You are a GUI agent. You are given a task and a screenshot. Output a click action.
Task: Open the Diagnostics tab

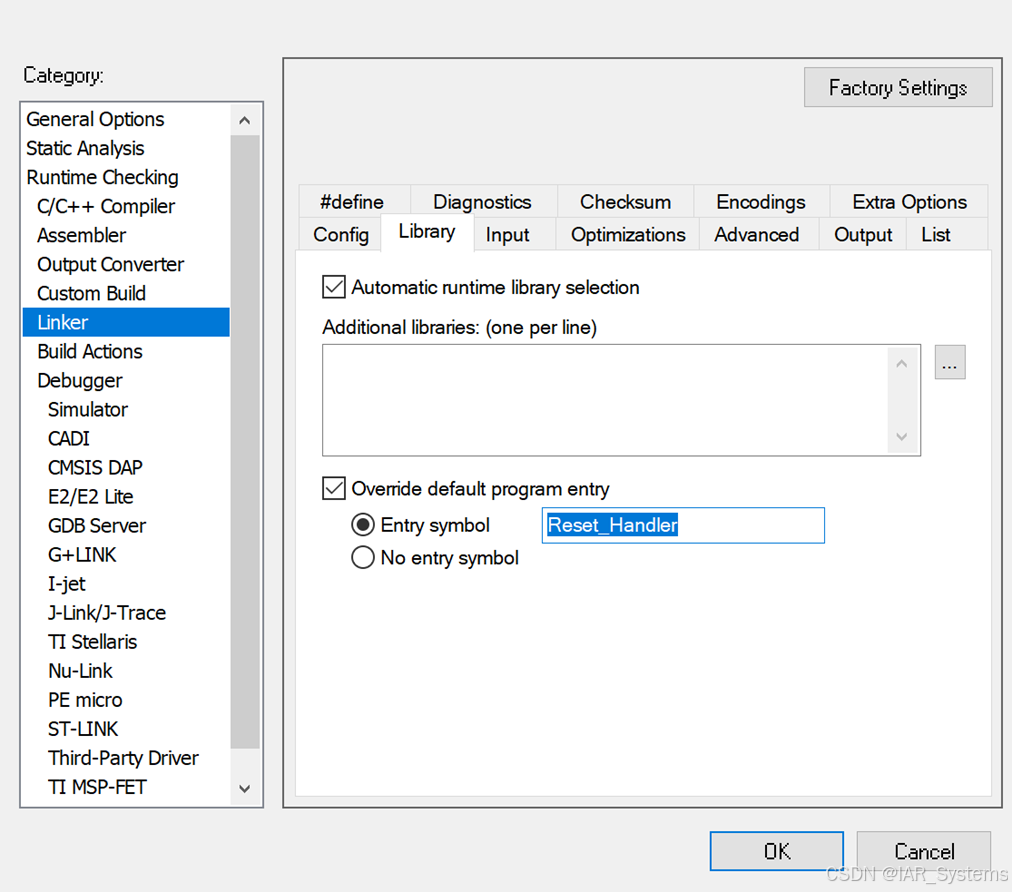482,201
